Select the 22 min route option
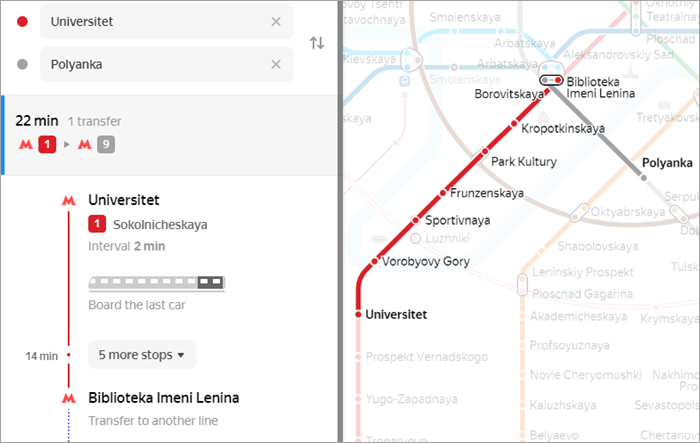Viewport: 700px width, 443px height. (x=169, y=134)
